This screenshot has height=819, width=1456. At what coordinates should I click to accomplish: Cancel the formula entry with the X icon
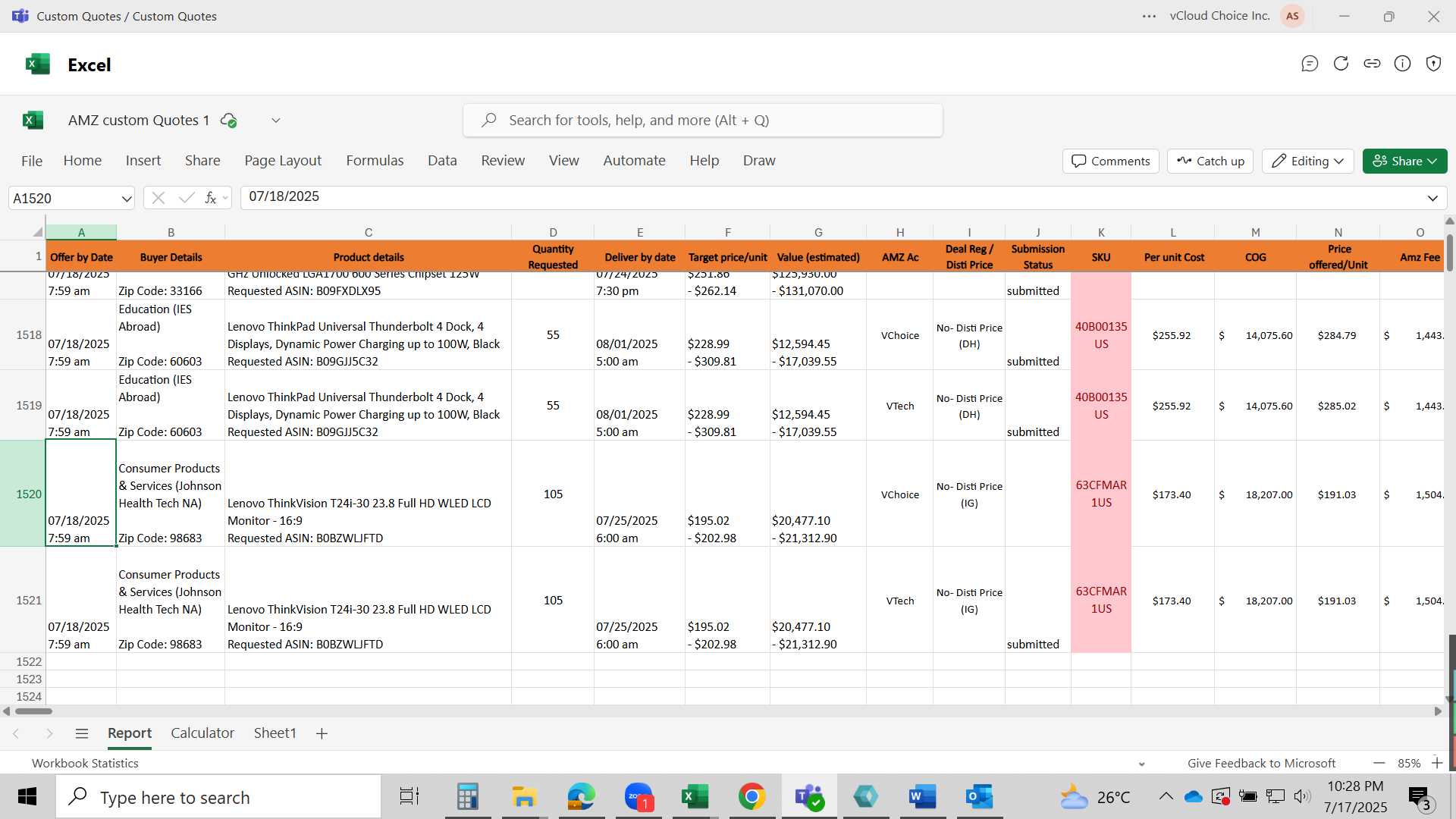(158, 198)
